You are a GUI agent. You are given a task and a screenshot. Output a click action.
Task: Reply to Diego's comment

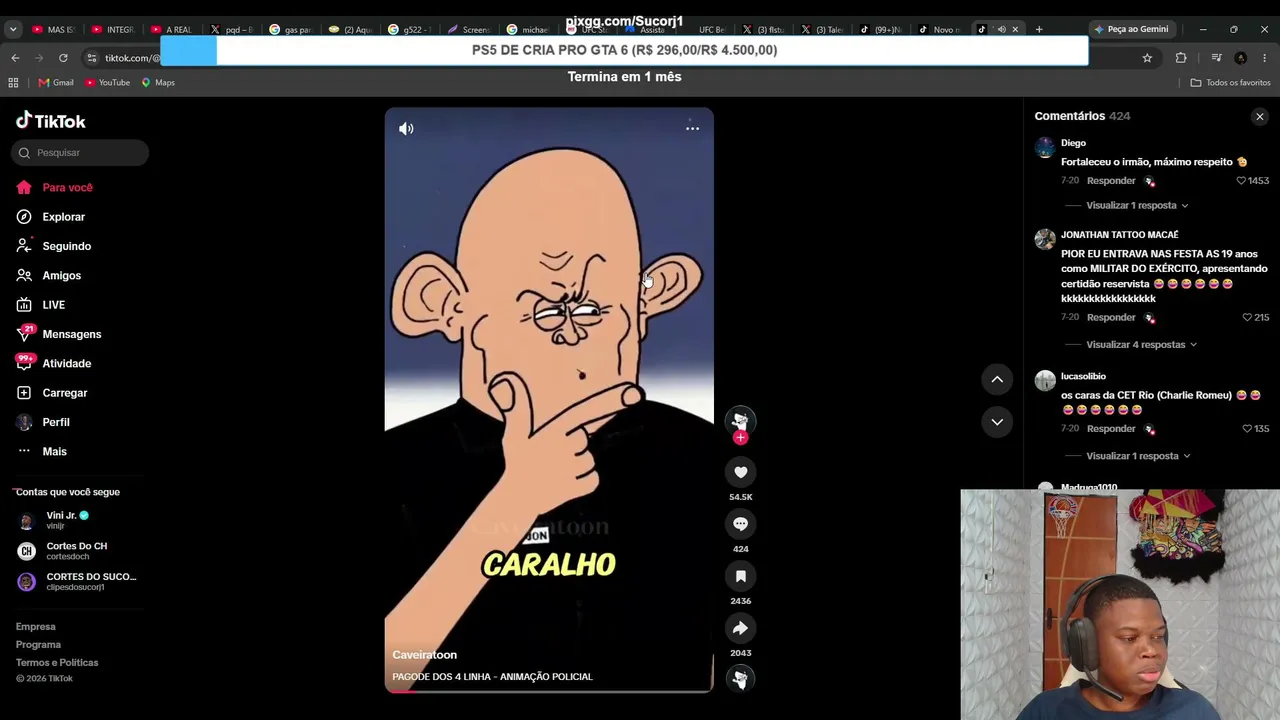[1111, 181]
